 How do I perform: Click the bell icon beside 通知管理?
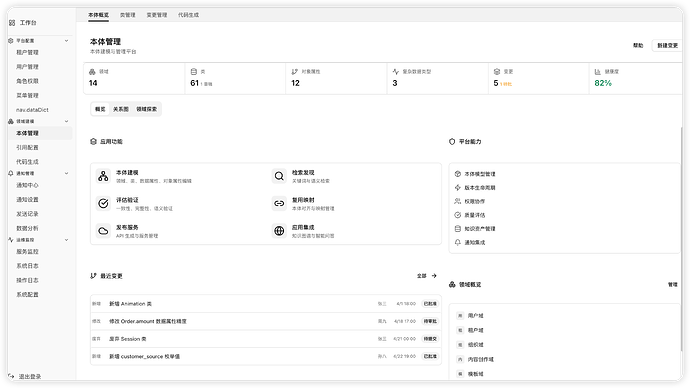[x=11, y=173]
